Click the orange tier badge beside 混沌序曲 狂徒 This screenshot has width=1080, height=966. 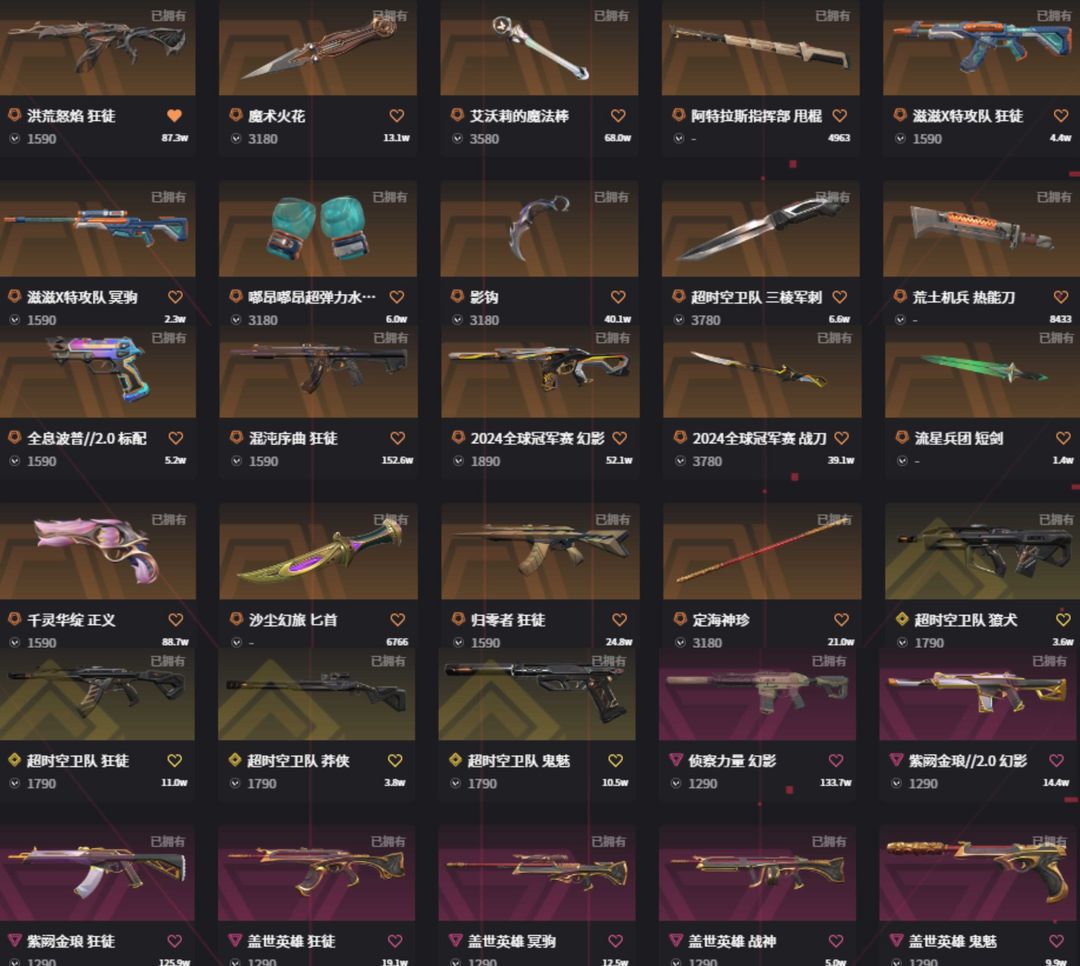[236, 437]
